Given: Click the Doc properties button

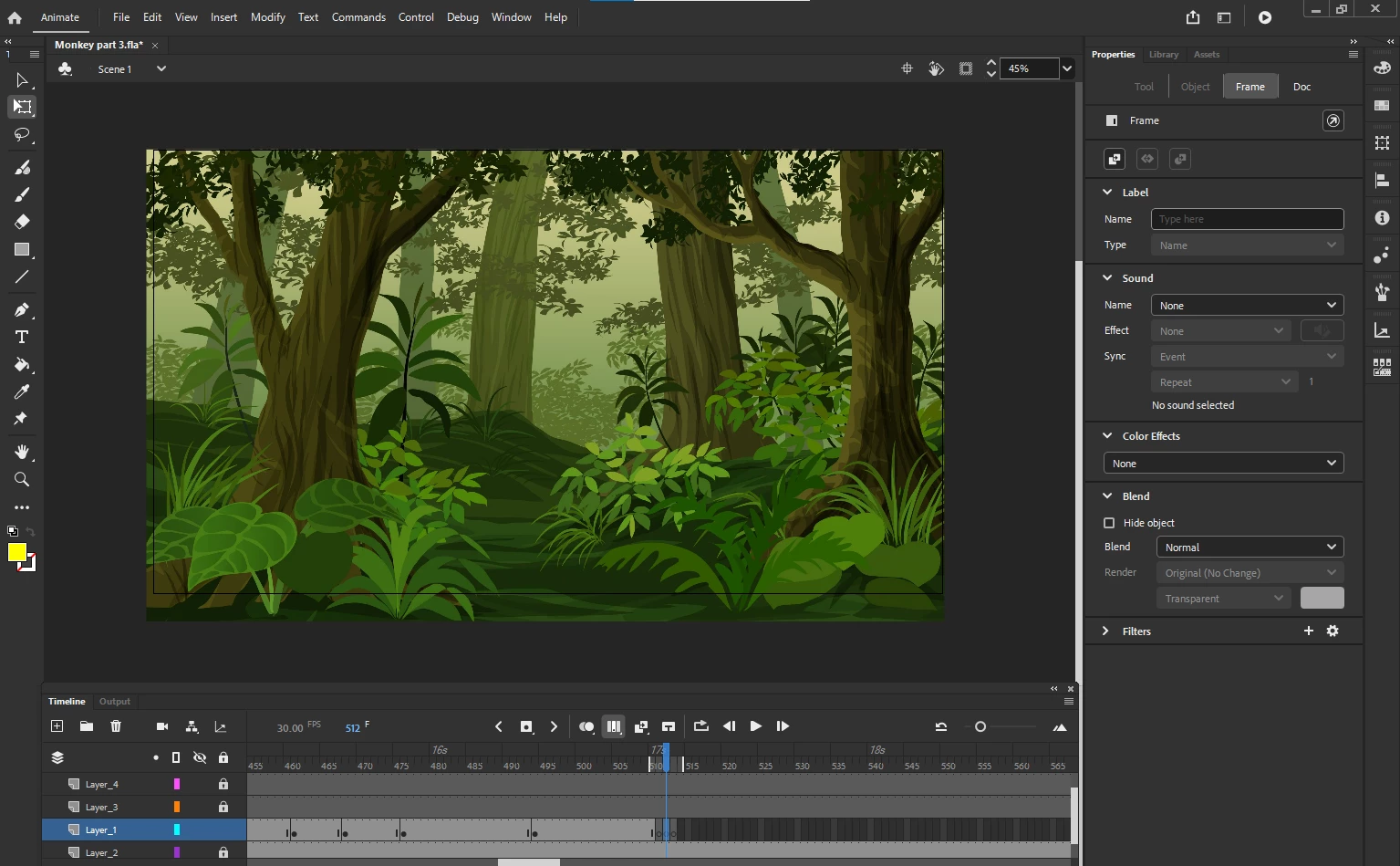Looking at the screenshot, I should click(1301, 87).
